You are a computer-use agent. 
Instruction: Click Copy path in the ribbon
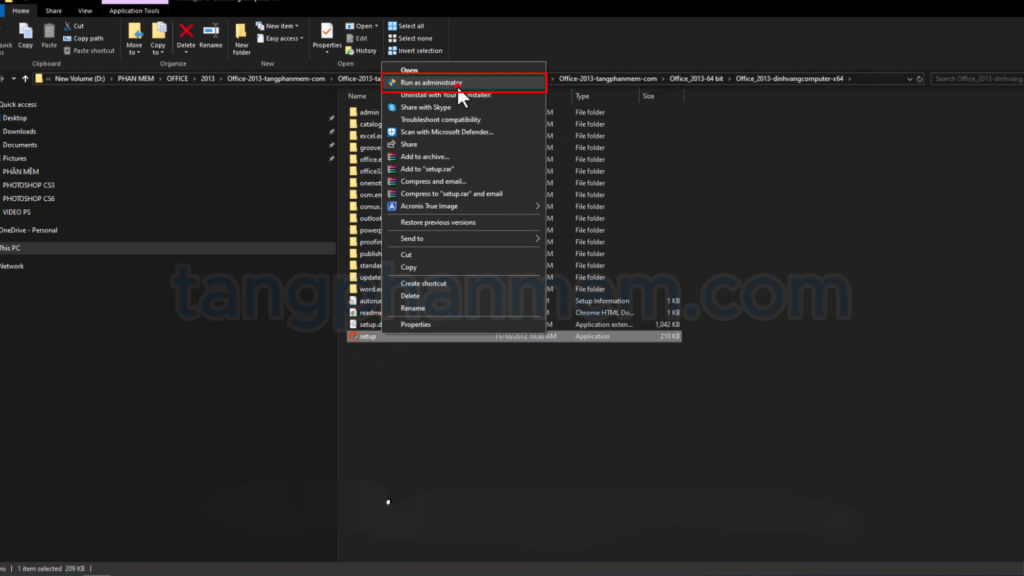pos(83,39)
